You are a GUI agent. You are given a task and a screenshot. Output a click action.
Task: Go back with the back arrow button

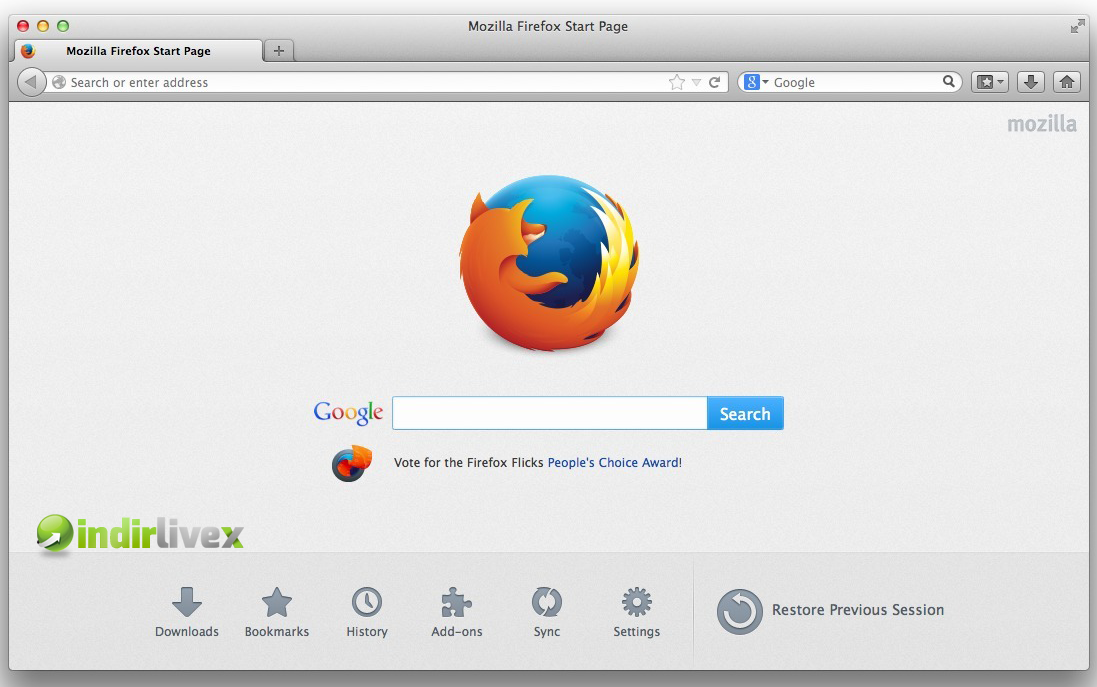tap(31, 83)
